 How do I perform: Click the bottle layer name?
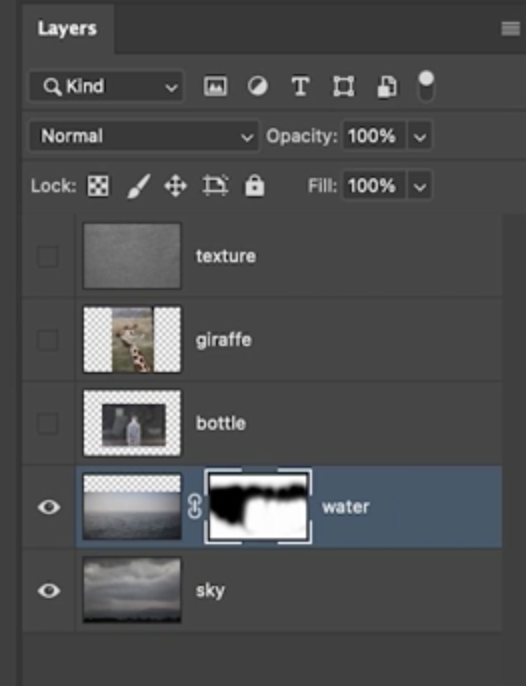point(221,424)
